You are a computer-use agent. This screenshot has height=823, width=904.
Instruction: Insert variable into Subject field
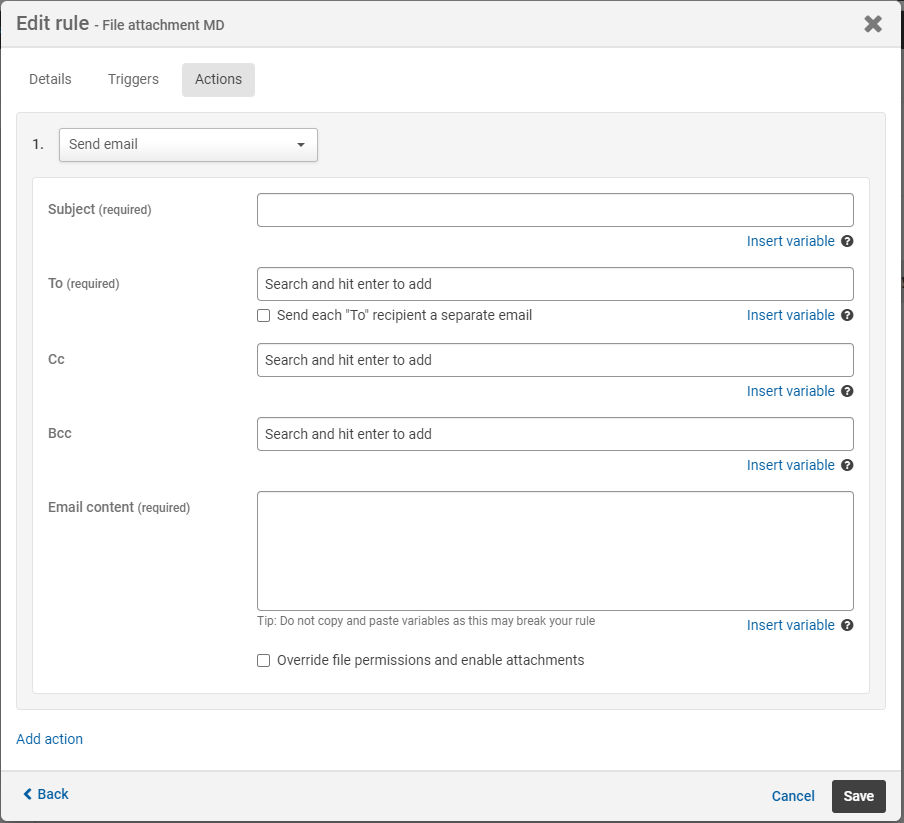[x=790, y=241]
